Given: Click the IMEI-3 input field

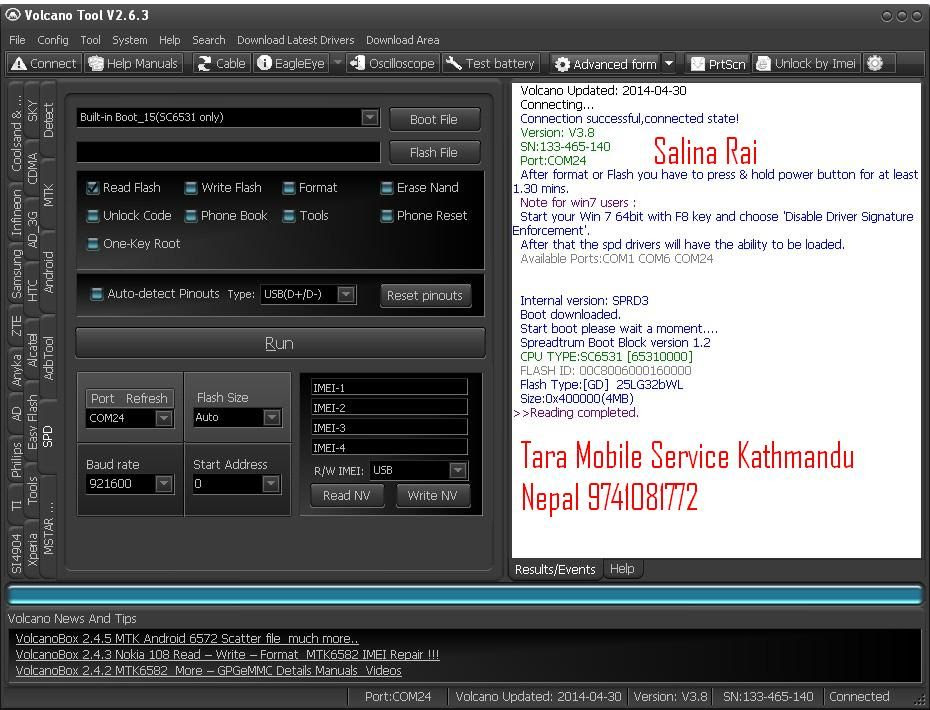Looking at the screenshot, I should pyautogui.click(x=389, y=428).
